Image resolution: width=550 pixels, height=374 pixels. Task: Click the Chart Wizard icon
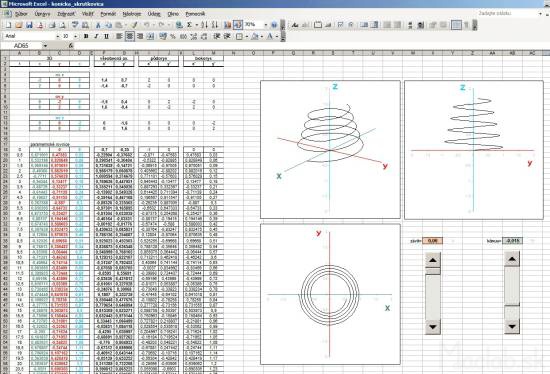(x=227, y=25)
